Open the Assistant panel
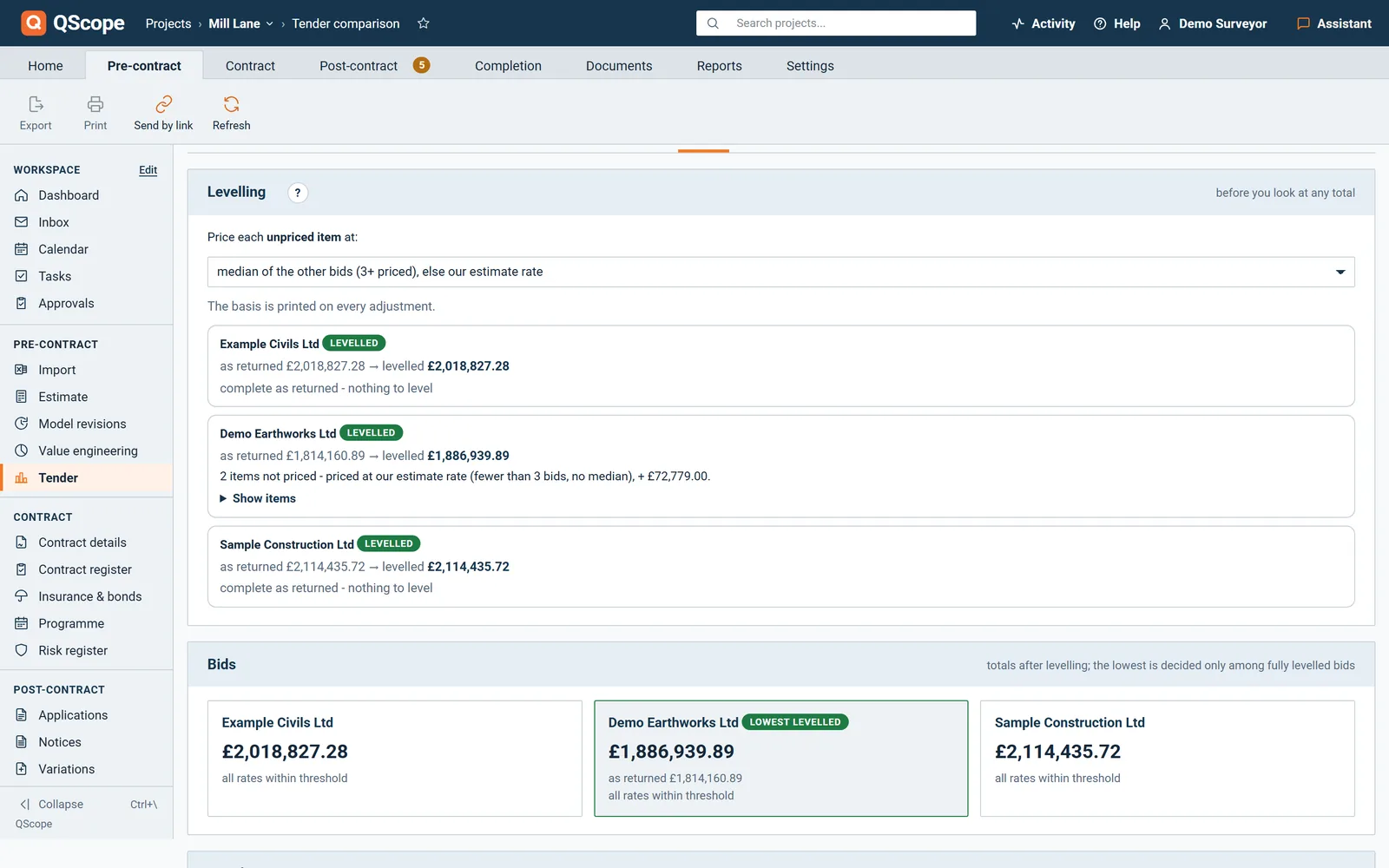Viewport: 1389px width, 868px height. click(x=1334, y=23)
